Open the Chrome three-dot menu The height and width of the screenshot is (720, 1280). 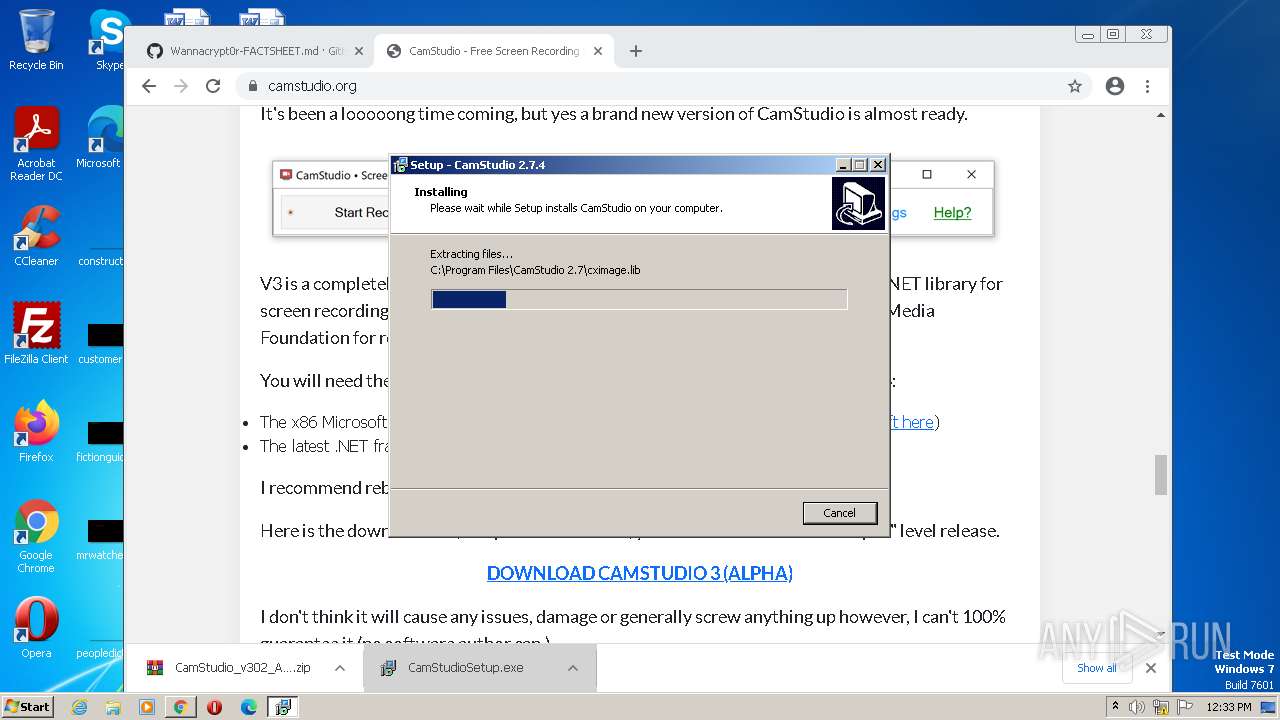coord(1147,86)
